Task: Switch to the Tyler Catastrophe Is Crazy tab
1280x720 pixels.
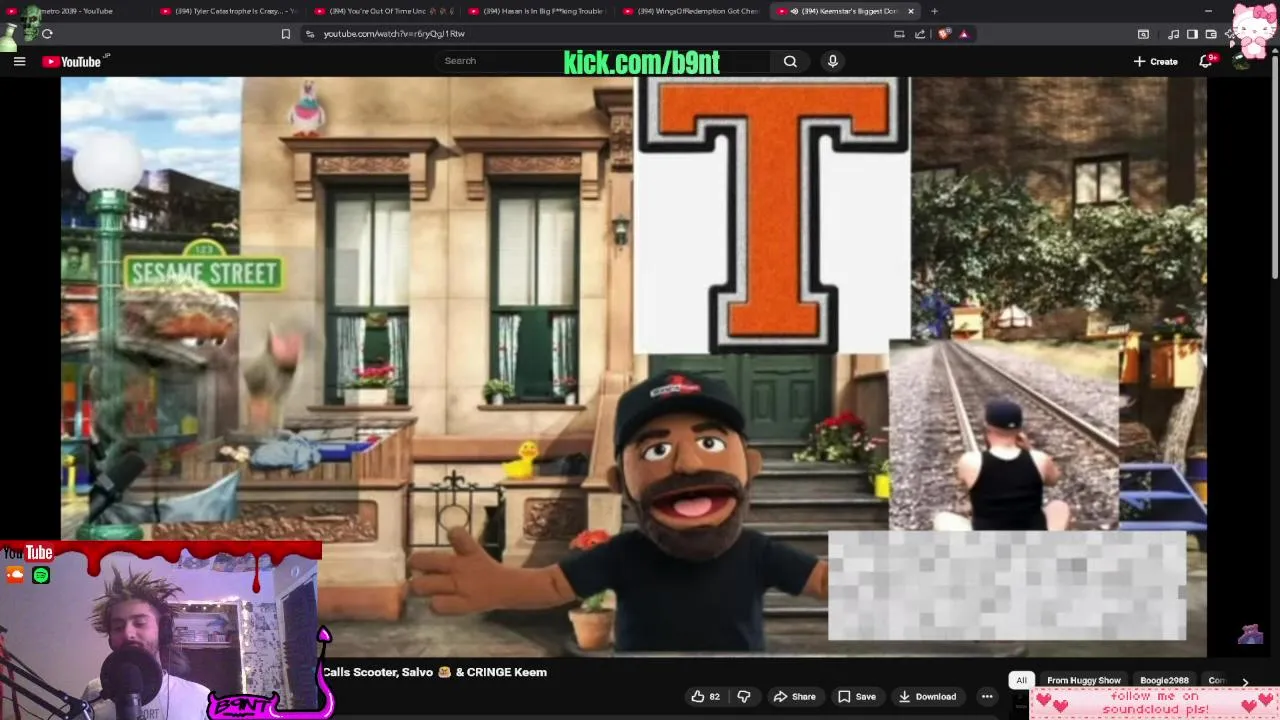Action: [x=230, y=11]
